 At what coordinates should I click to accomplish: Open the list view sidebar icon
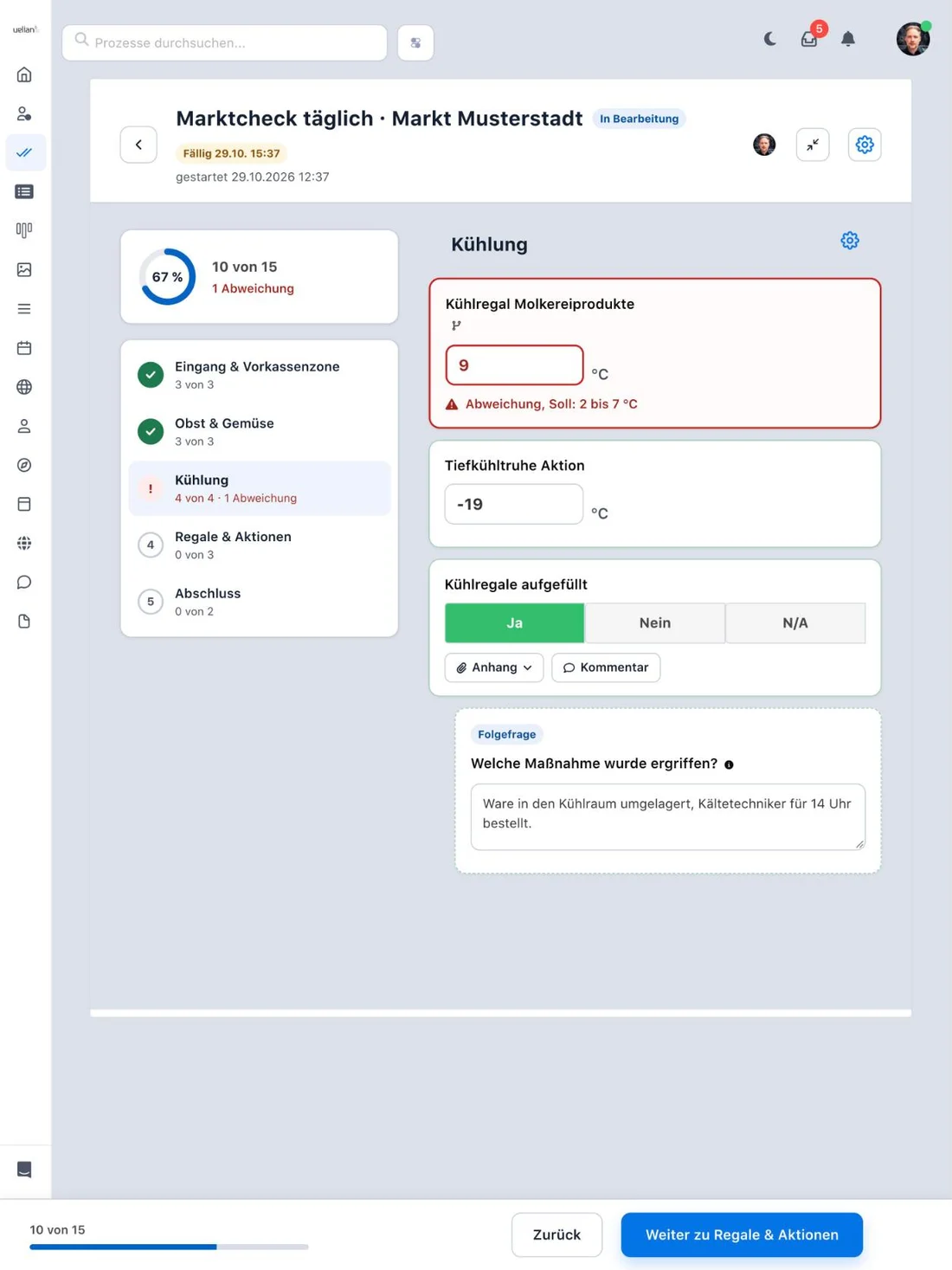pos(24,191)
